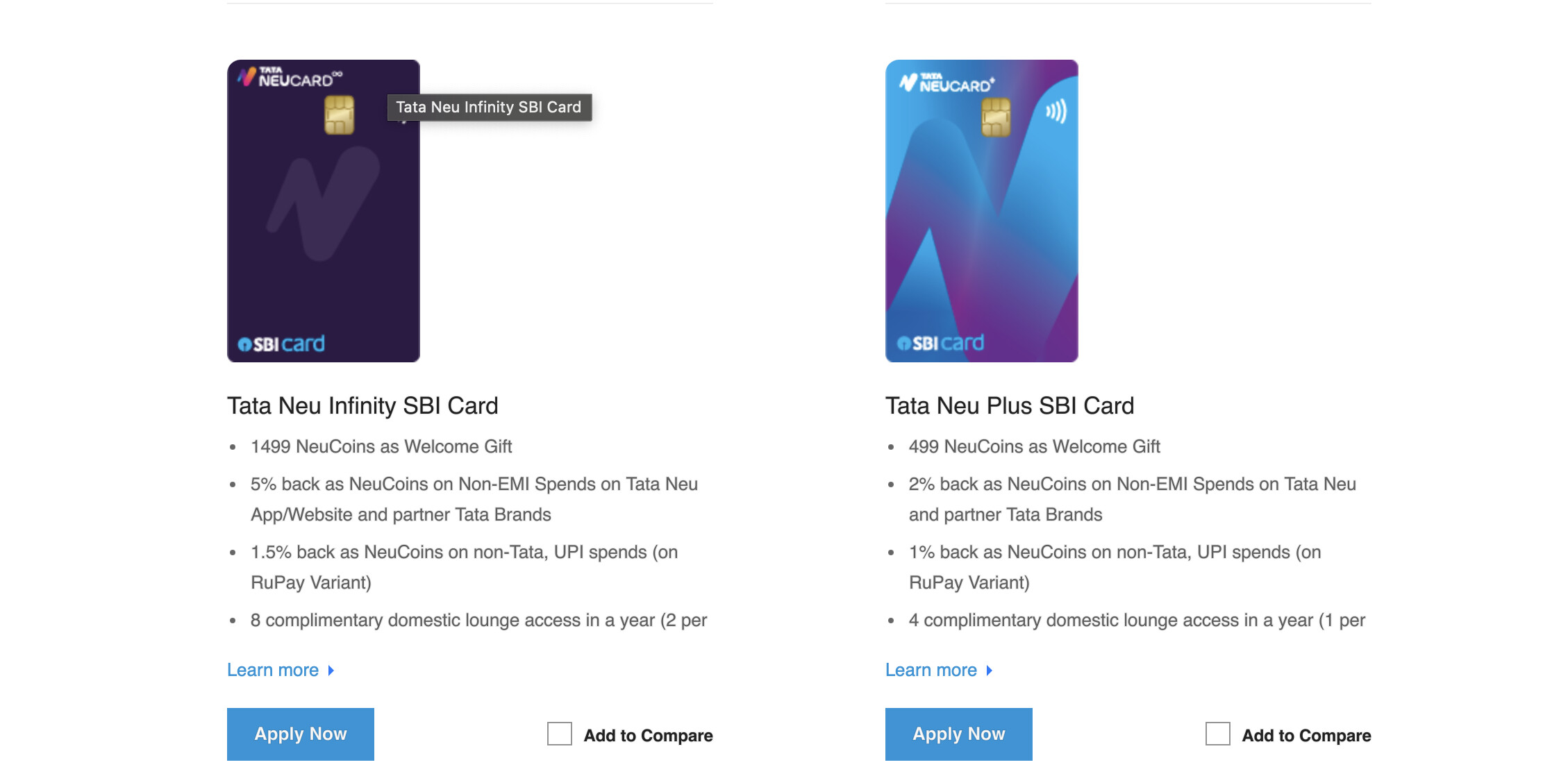Tick Add to Compare checkbox for Infinity card
The width and height of the screenshot is (1568, 776).
coord(559,734)
